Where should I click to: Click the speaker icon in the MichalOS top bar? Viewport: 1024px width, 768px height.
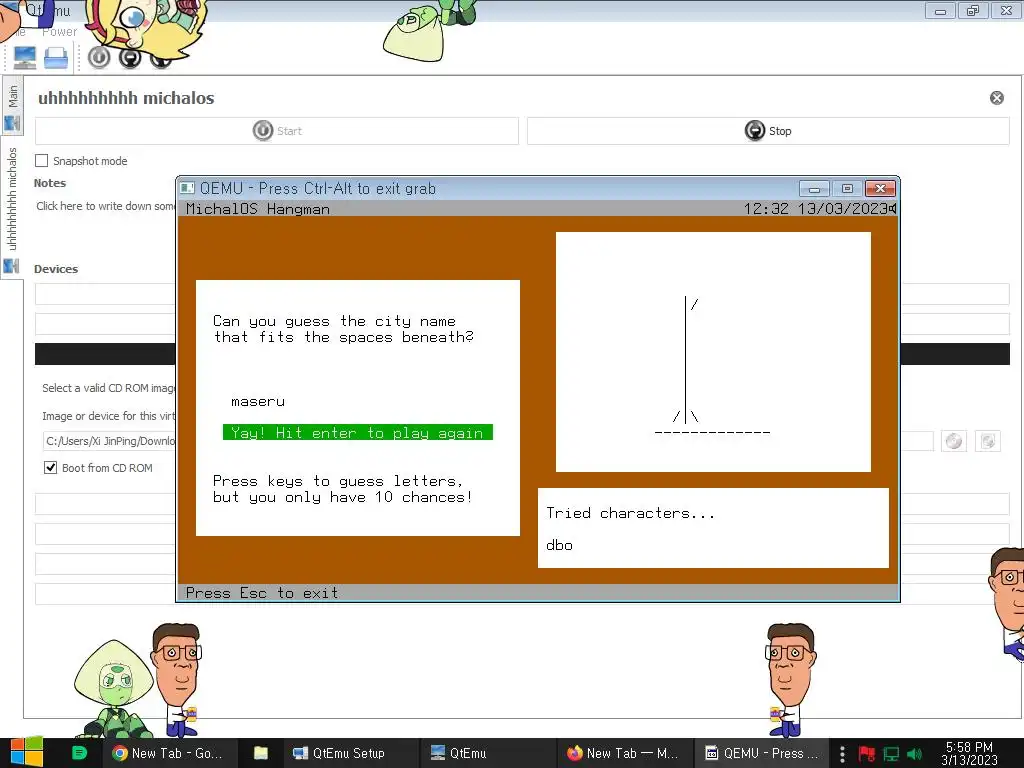[893, 208]
